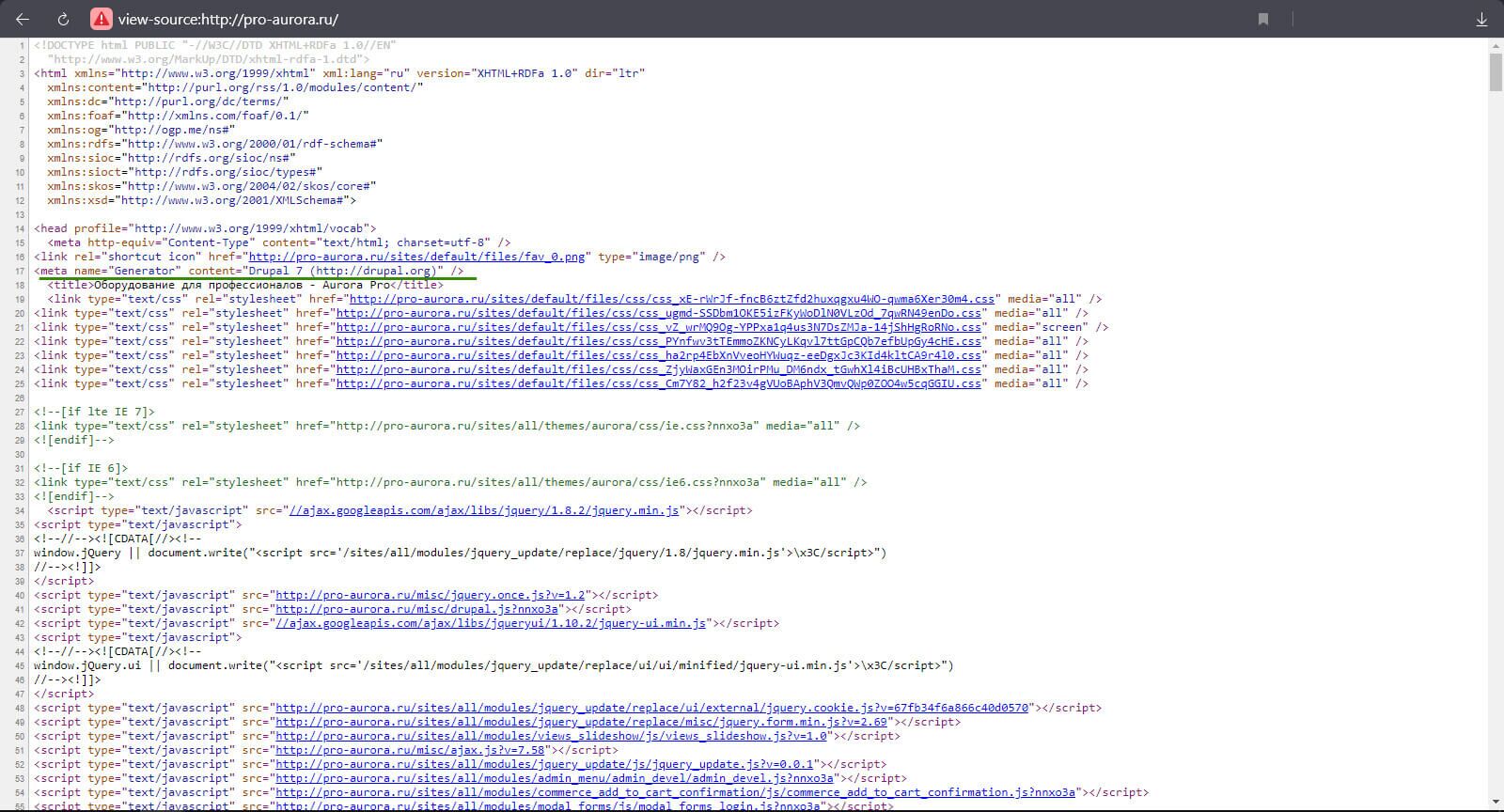Open the views_slideshow.js script link
This screenshot has width=1504, height=812.
[551, 736]
